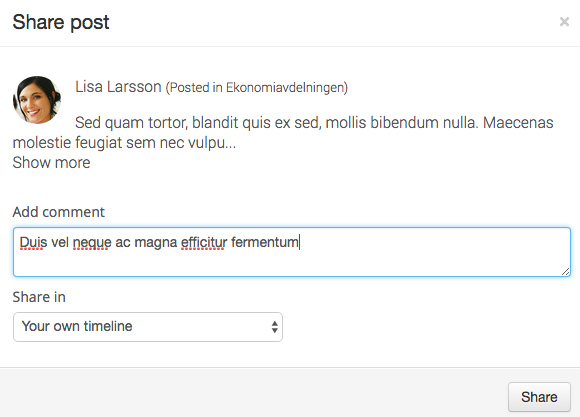Click the Ekonomiavdelningen group name
The width and height of the screenshot is (580, 417).
[x=285, y=88]
